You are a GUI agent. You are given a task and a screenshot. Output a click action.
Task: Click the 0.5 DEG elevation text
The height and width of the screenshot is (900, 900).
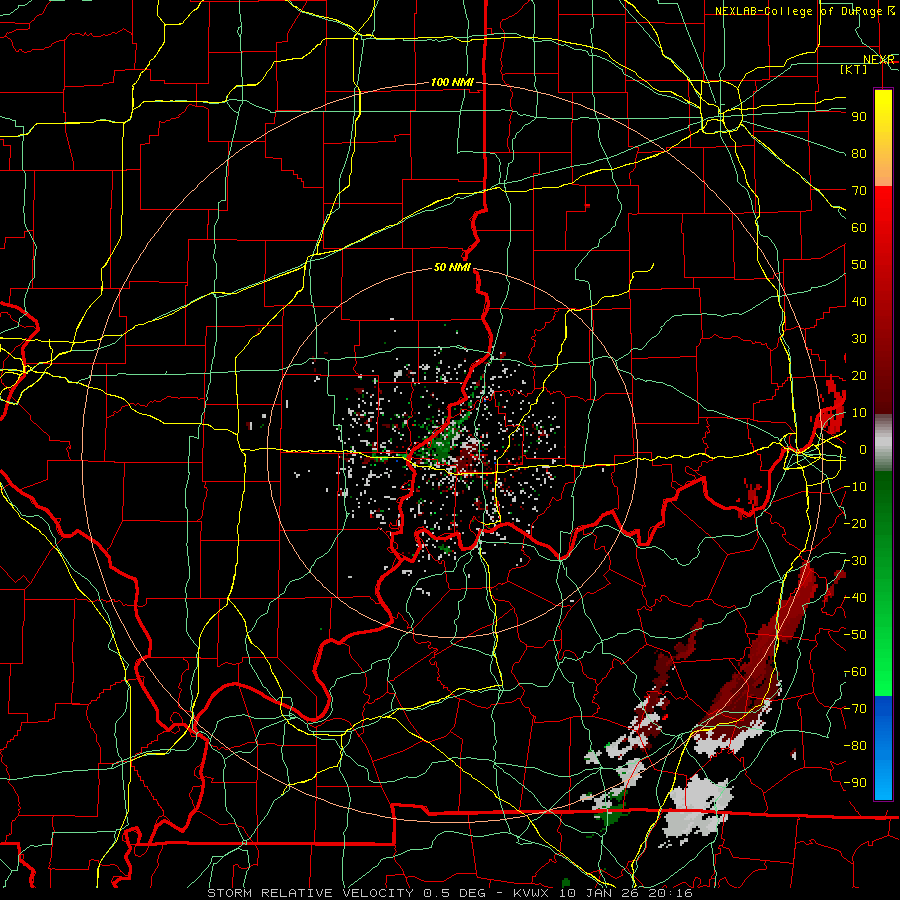point(454,893)
